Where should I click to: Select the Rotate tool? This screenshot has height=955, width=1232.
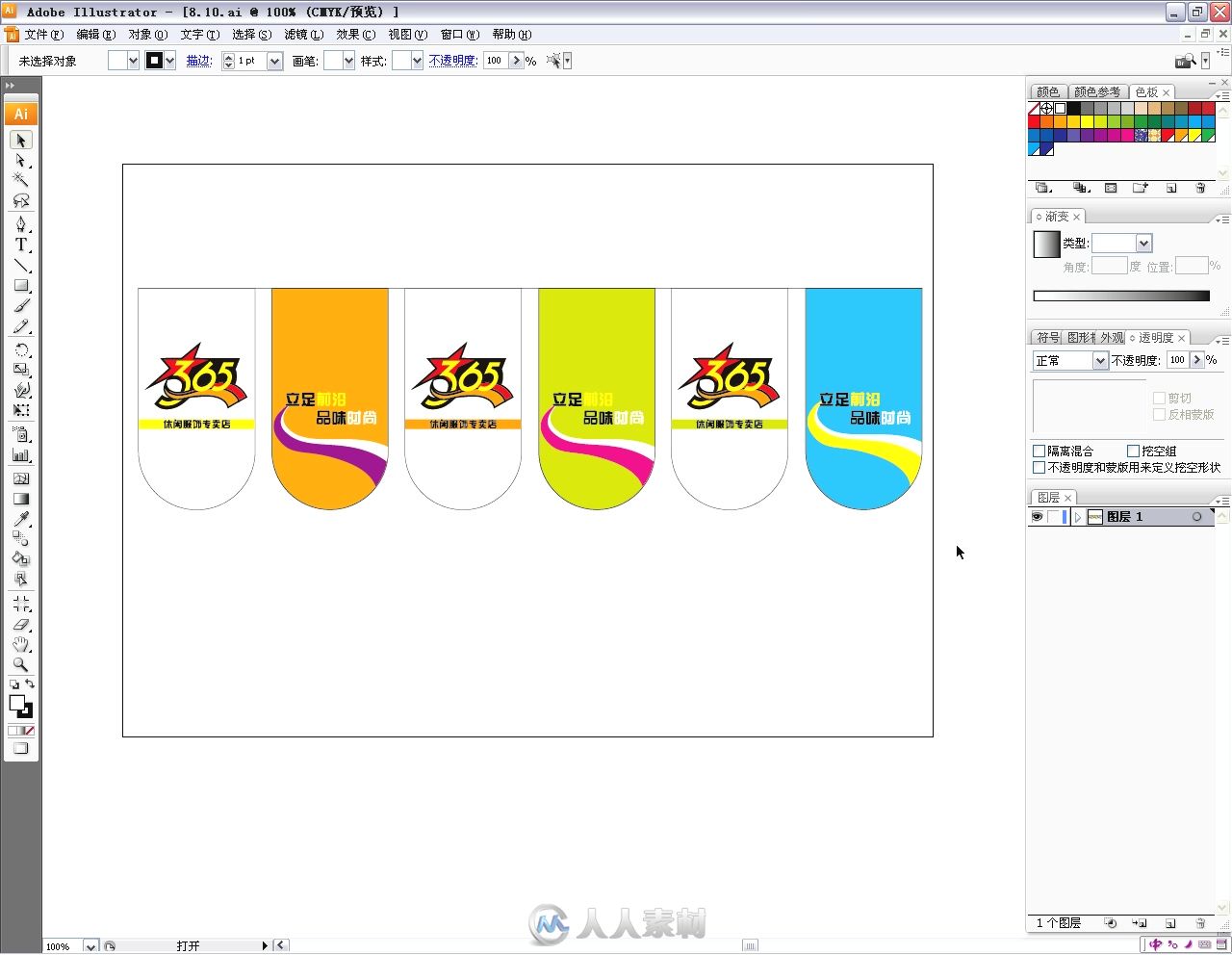21,349
